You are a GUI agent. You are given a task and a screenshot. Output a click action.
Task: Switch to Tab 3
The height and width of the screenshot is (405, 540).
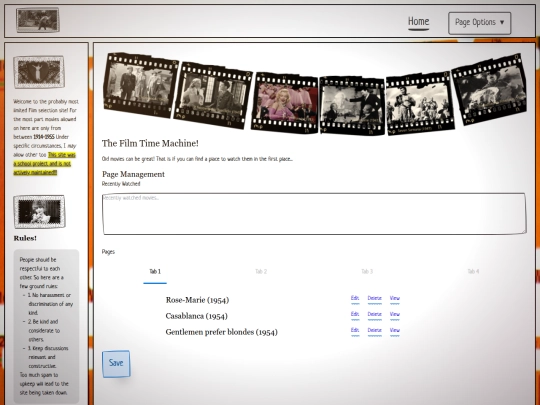tap(367, 272)
